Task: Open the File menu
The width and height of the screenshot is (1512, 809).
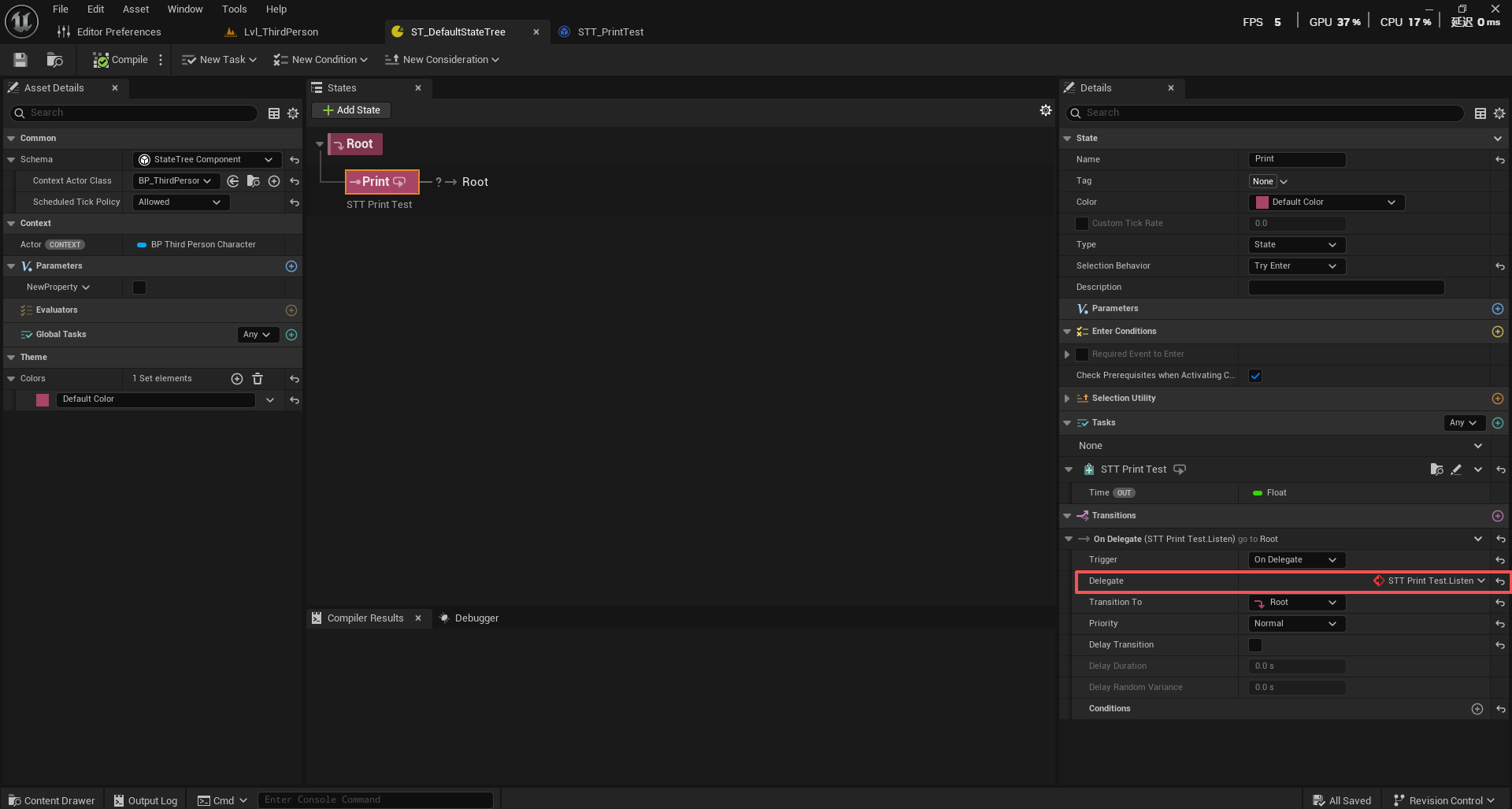Action: pos(61,9)
